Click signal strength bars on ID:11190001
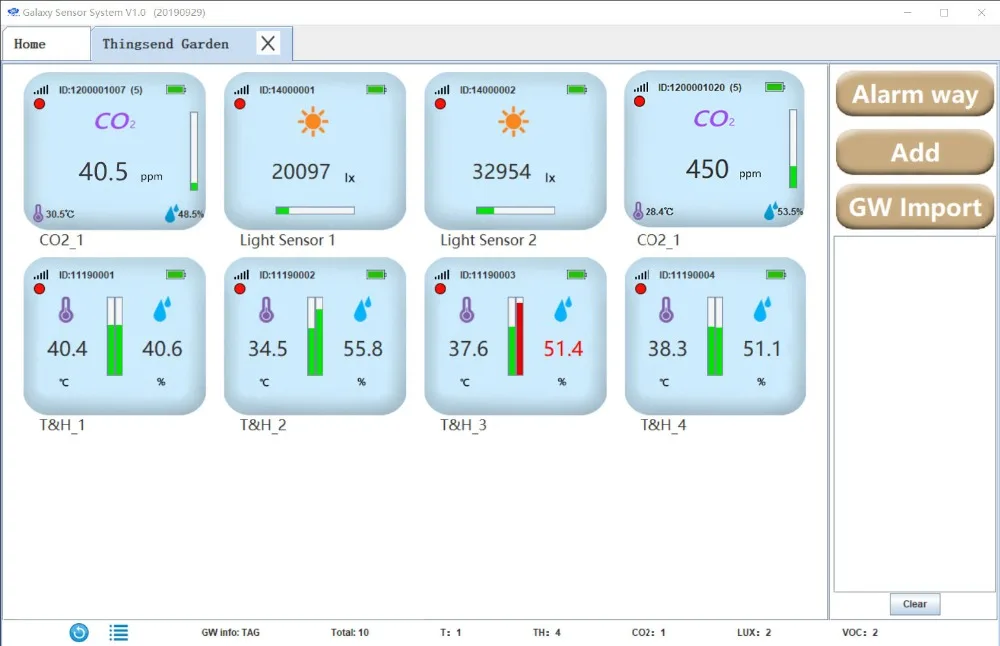 coord(41,275)
